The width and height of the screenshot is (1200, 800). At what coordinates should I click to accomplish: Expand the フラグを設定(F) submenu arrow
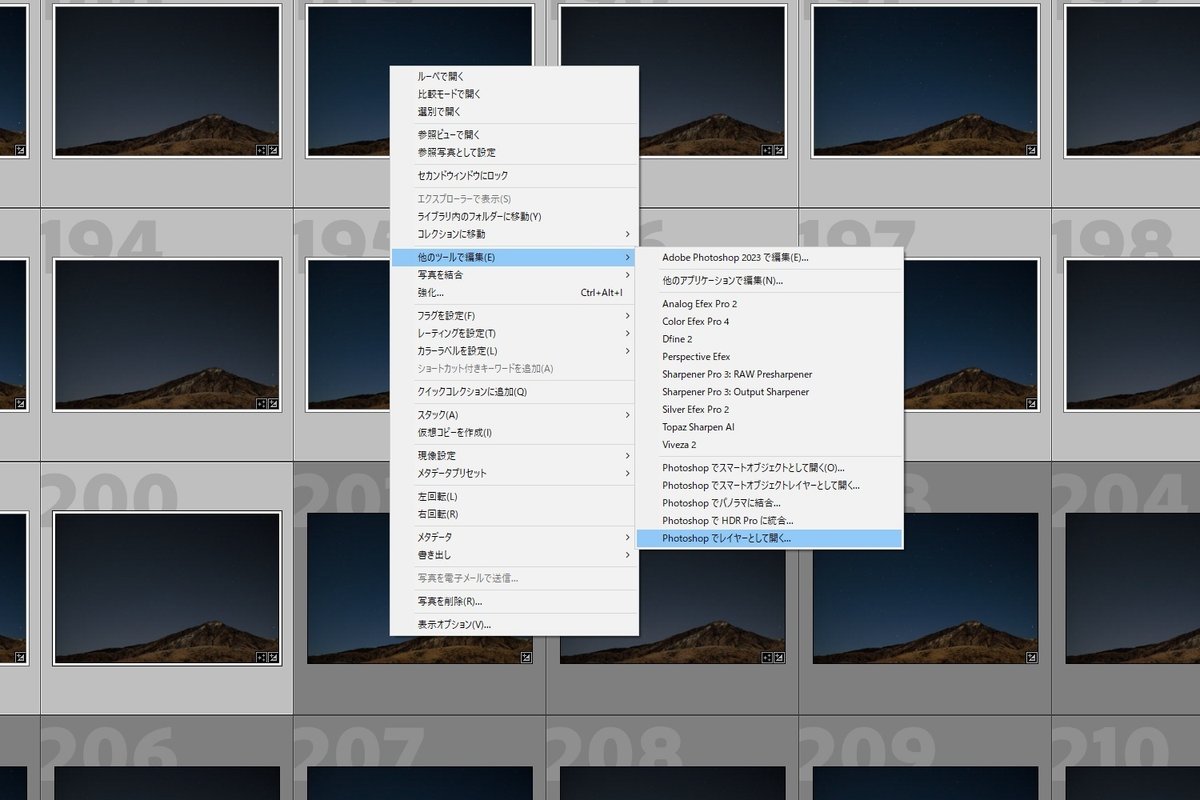pyautogui.click(x=628, y=316)
